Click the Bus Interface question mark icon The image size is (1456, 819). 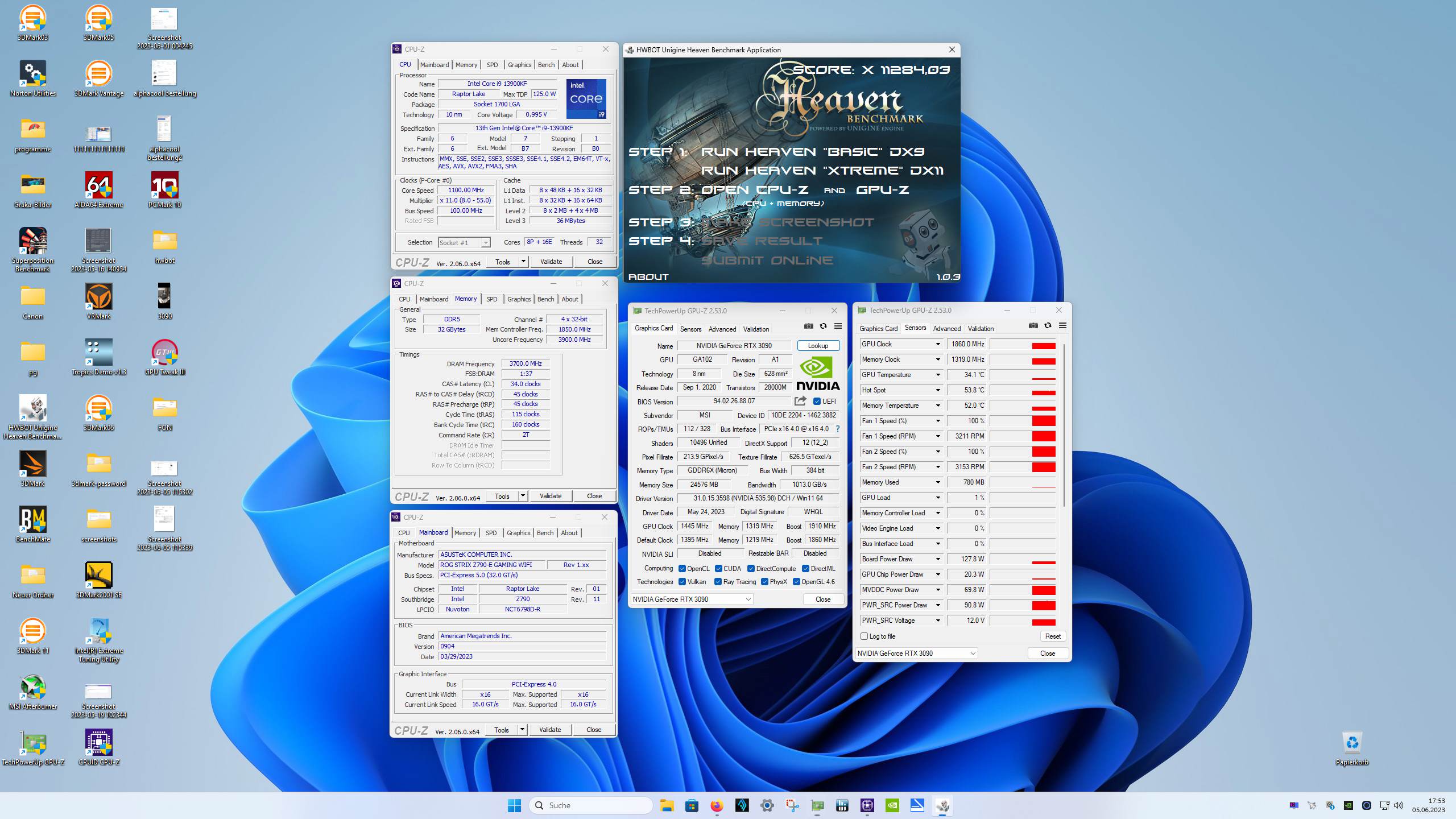click(x=837, y=429)
